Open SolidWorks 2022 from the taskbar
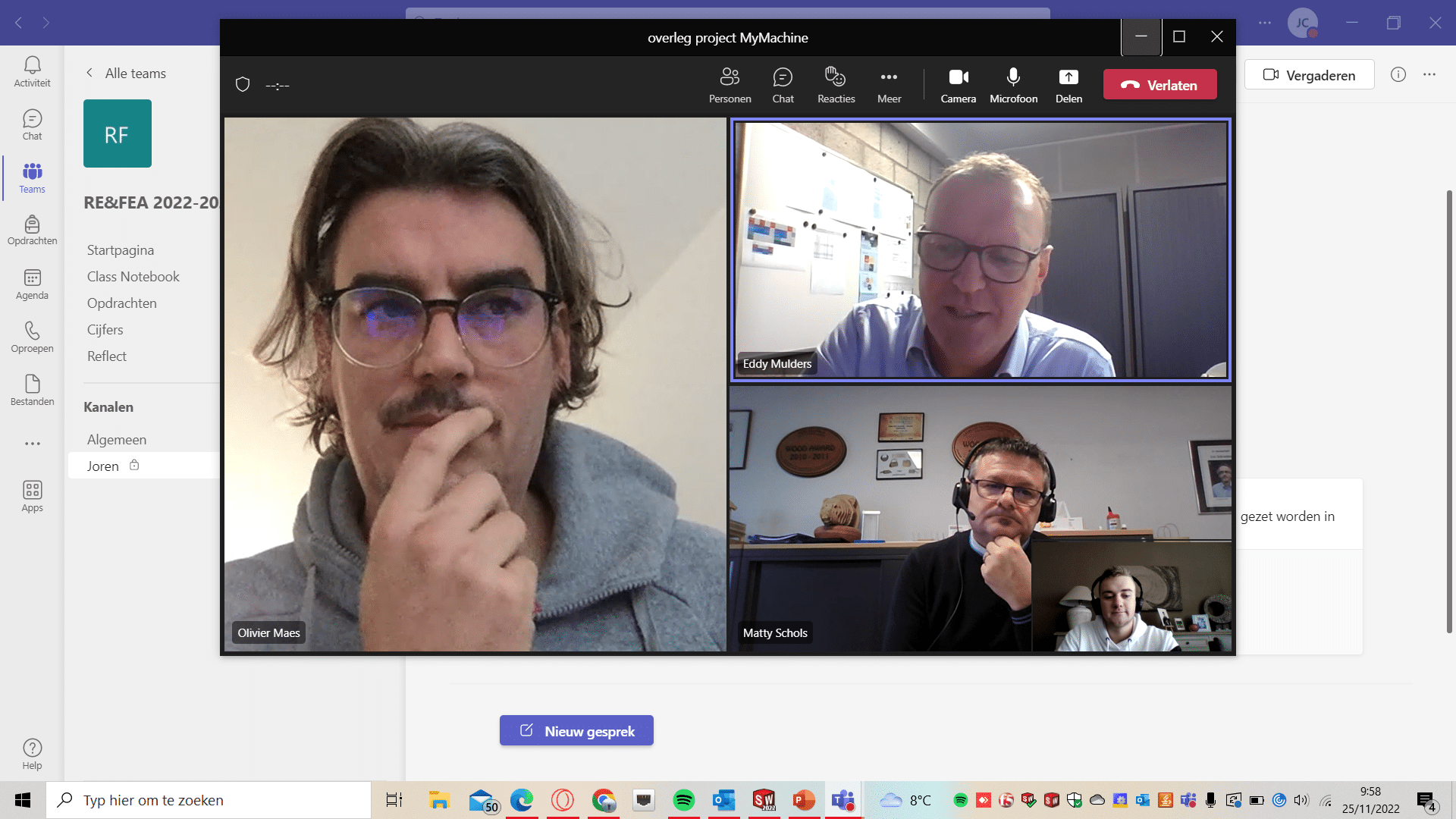This screenshot has height=819, width=1456. [764, 800]
